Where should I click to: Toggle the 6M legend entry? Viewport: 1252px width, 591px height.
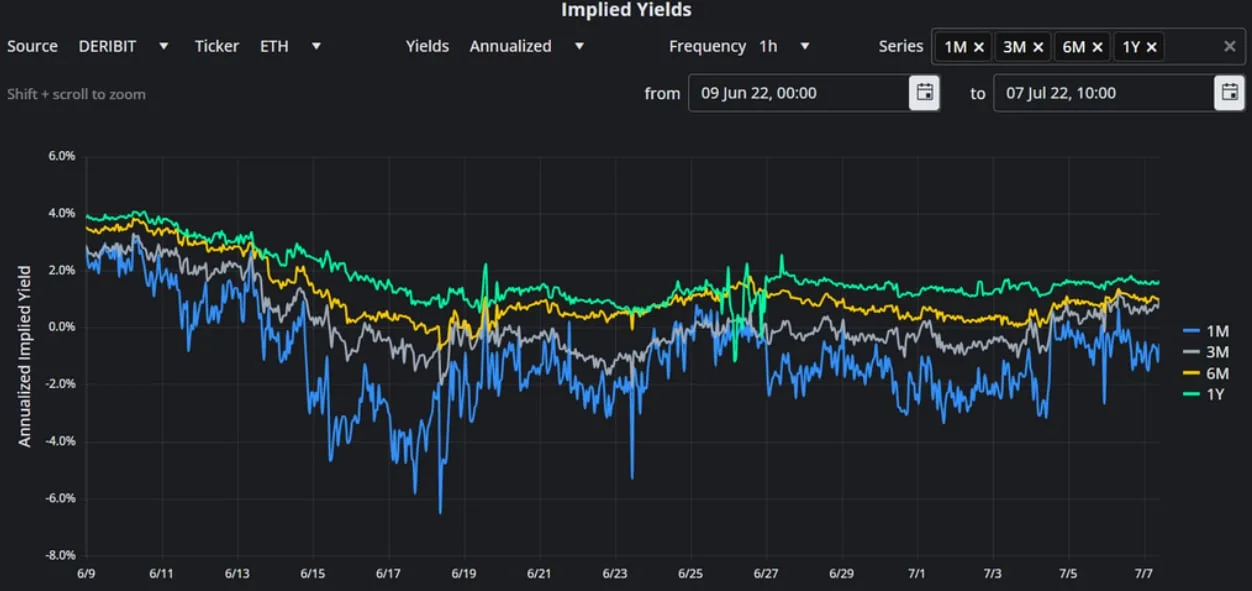tap(1204, 373)
